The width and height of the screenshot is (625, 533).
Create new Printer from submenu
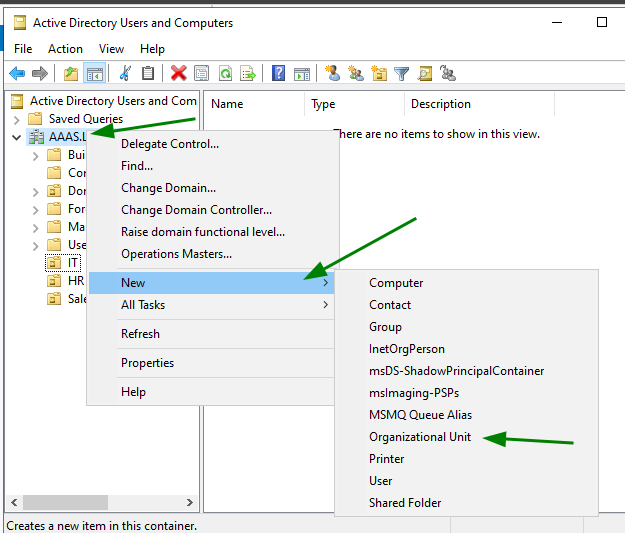coord(466,459)
